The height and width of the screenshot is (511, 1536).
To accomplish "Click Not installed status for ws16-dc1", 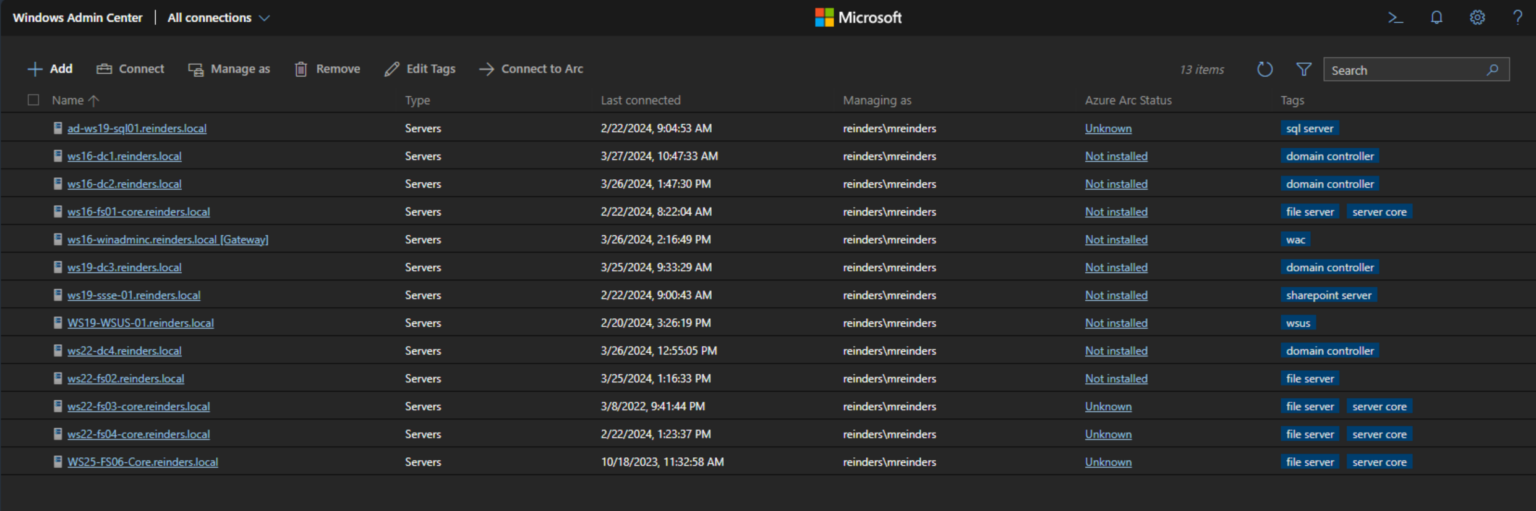I will click(x=1116, y=156).
